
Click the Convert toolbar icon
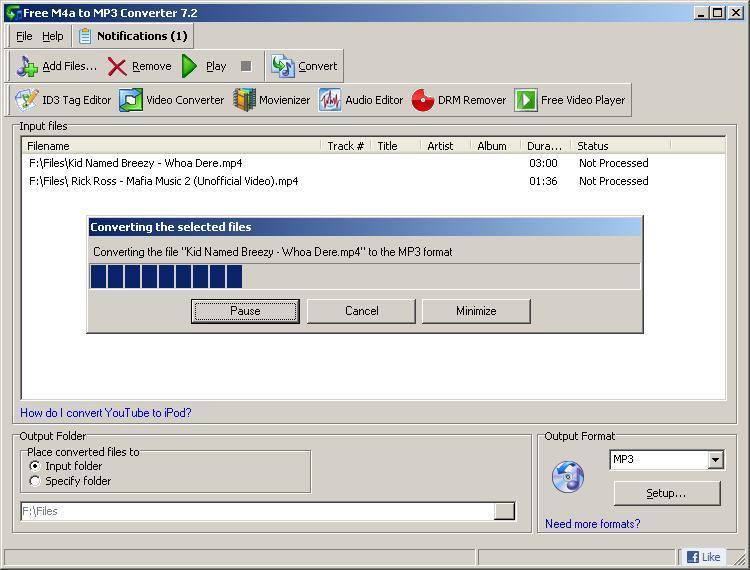click(283, 66)
